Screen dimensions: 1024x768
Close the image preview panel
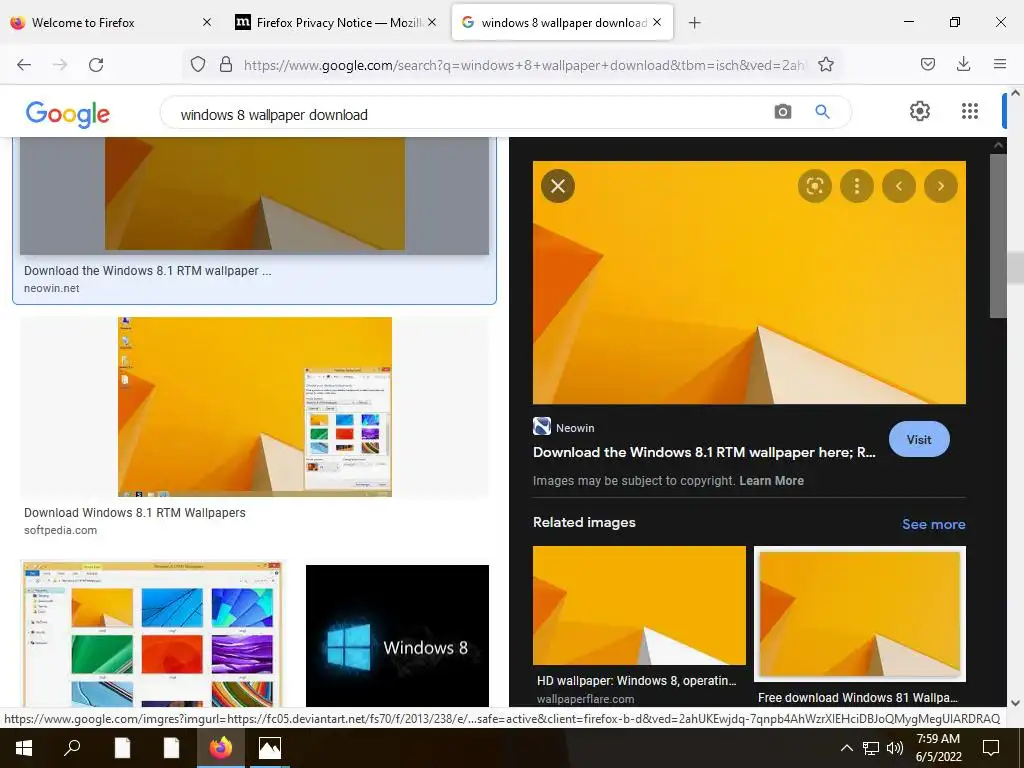[558, 186]
